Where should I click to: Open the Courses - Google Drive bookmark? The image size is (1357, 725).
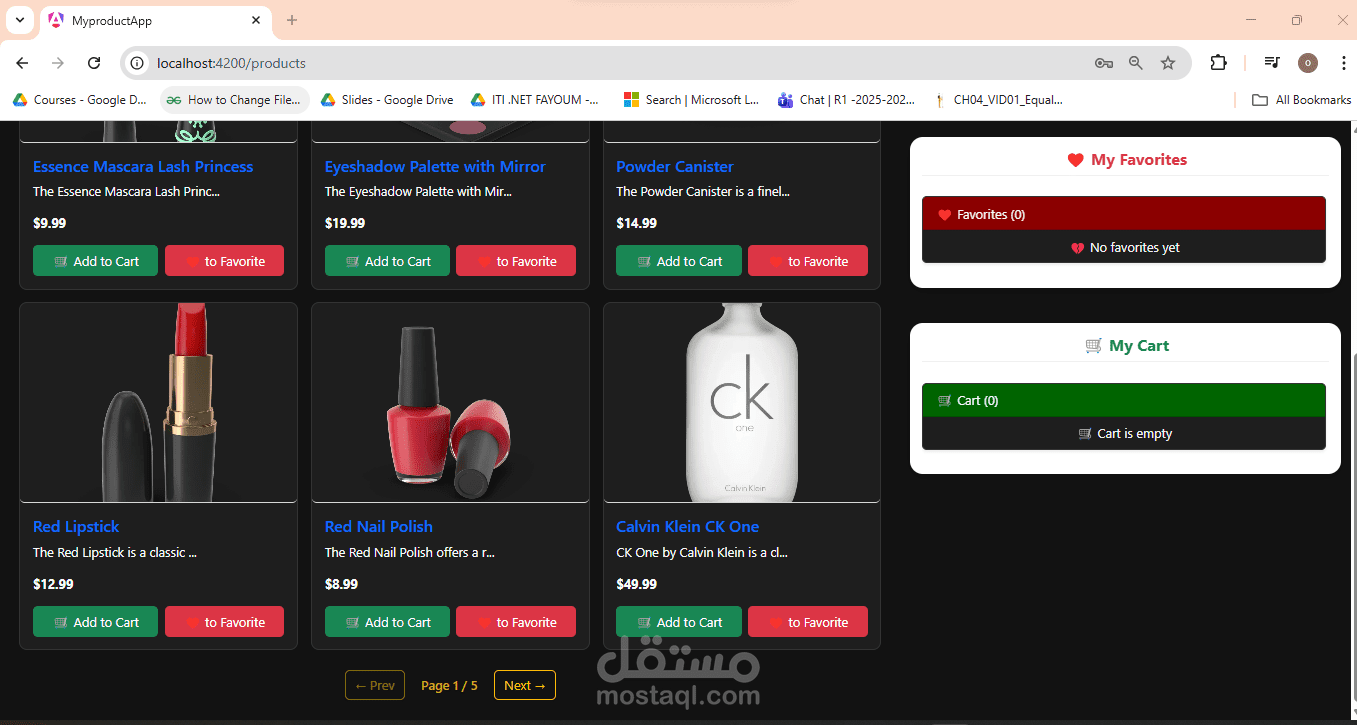click(80, 100)
